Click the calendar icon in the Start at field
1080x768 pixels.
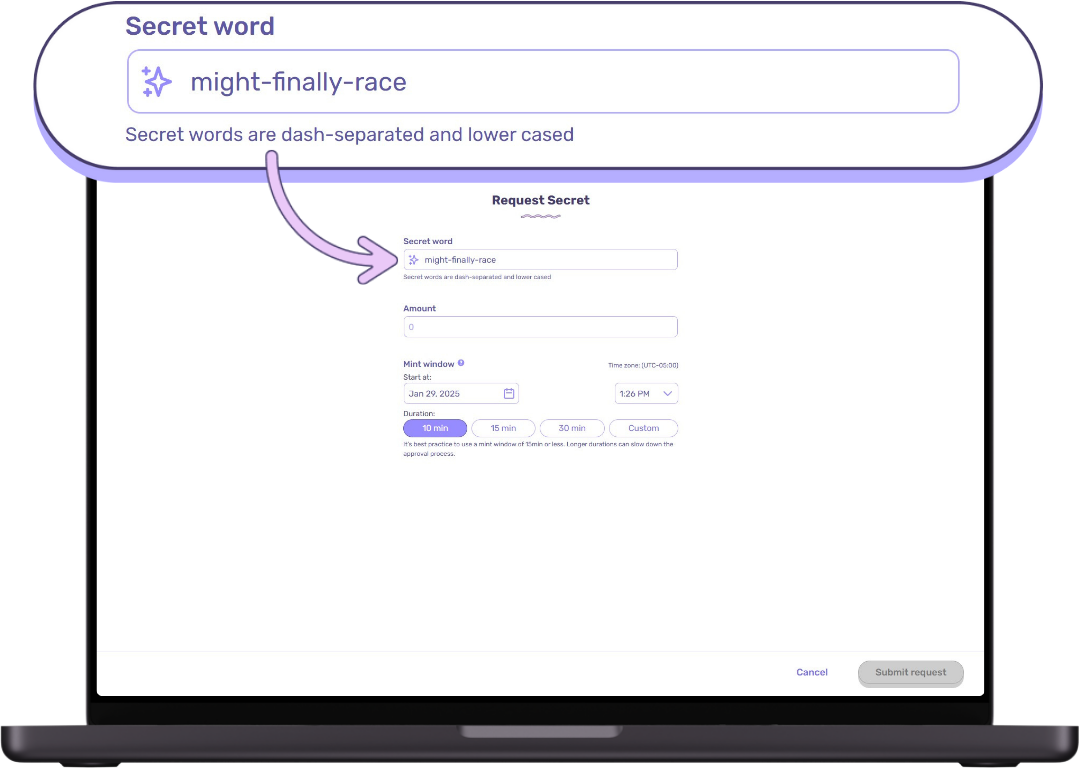508,394
